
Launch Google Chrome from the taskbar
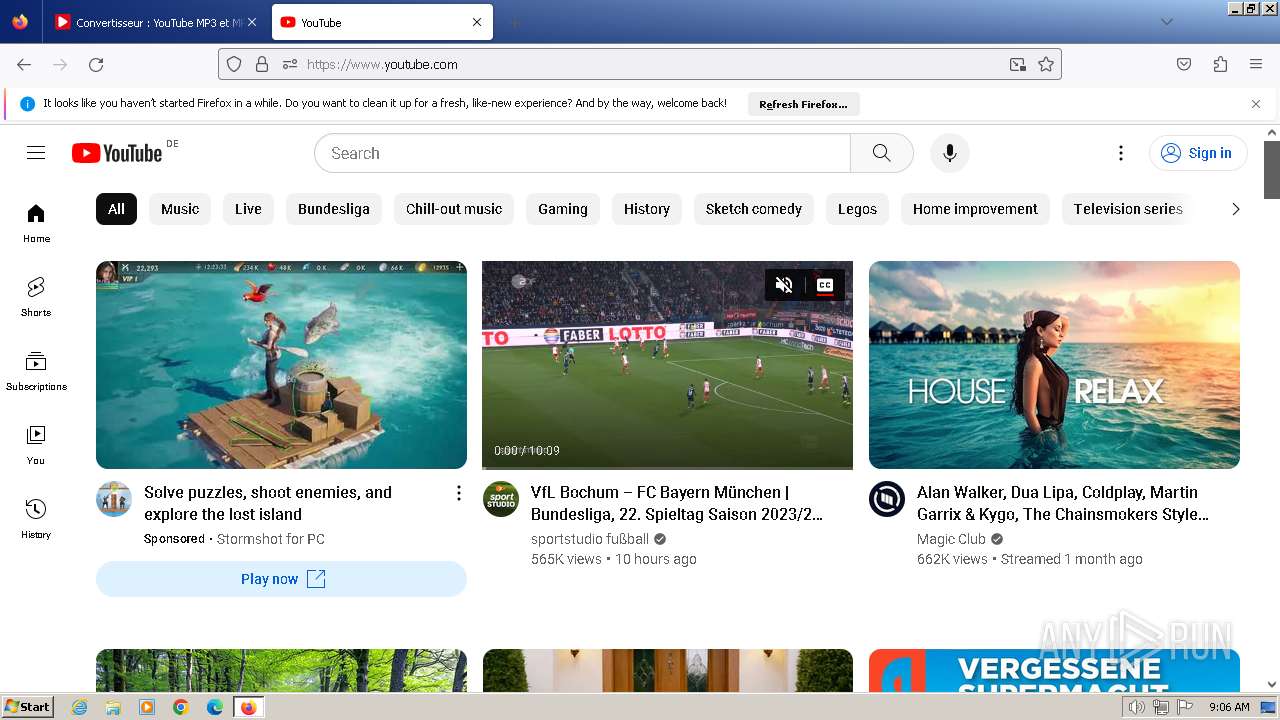point(181,707)
